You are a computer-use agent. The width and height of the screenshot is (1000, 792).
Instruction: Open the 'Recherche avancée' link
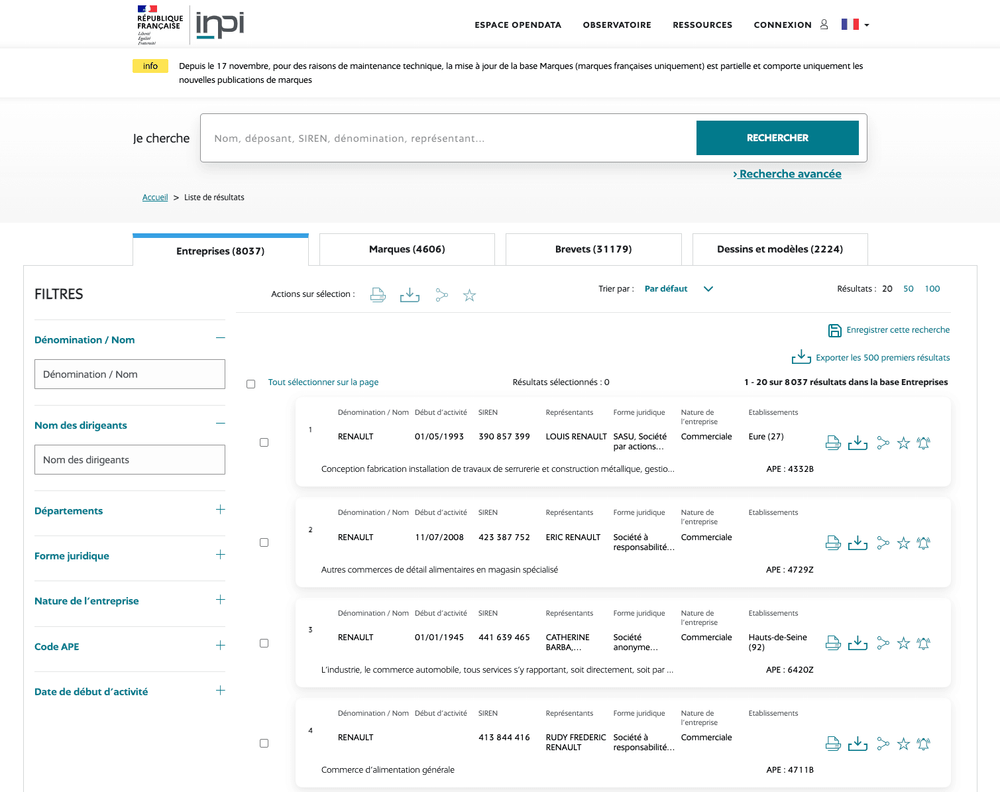[x=788, y=174]
